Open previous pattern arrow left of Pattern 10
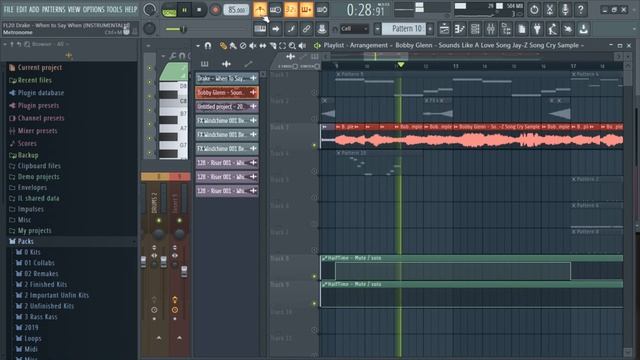 click(x=378, y=29)
